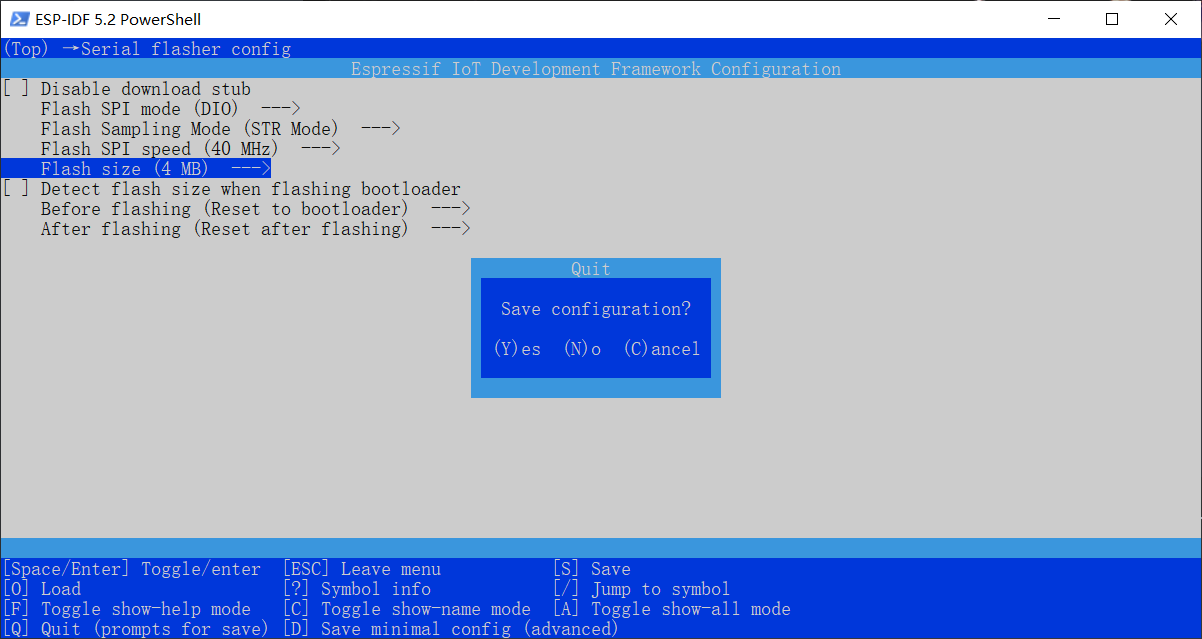Close the PowerShell window

tap(1170, 19)
